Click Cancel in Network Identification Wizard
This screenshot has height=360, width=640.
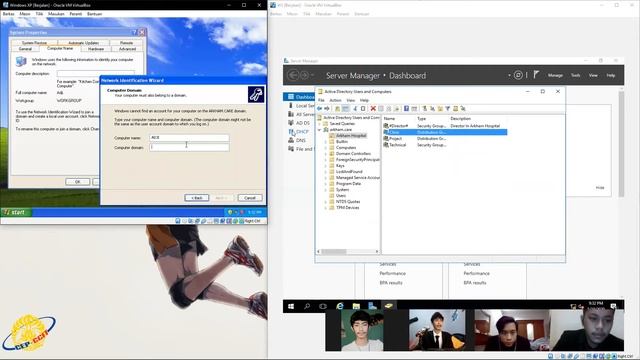(x=250, y=198)
